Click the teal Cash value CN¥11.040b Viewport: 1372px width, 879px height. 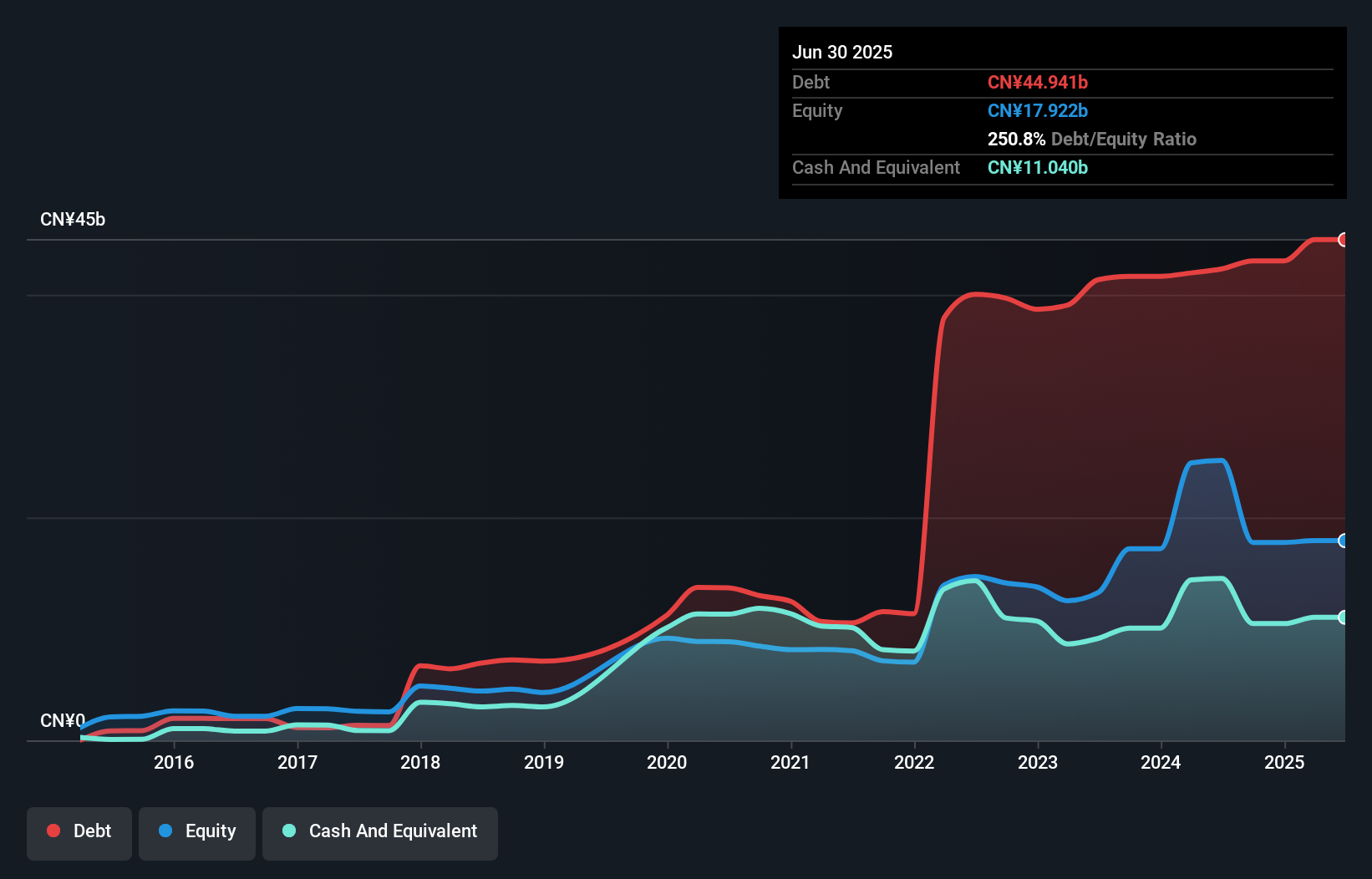point(1038,168)
